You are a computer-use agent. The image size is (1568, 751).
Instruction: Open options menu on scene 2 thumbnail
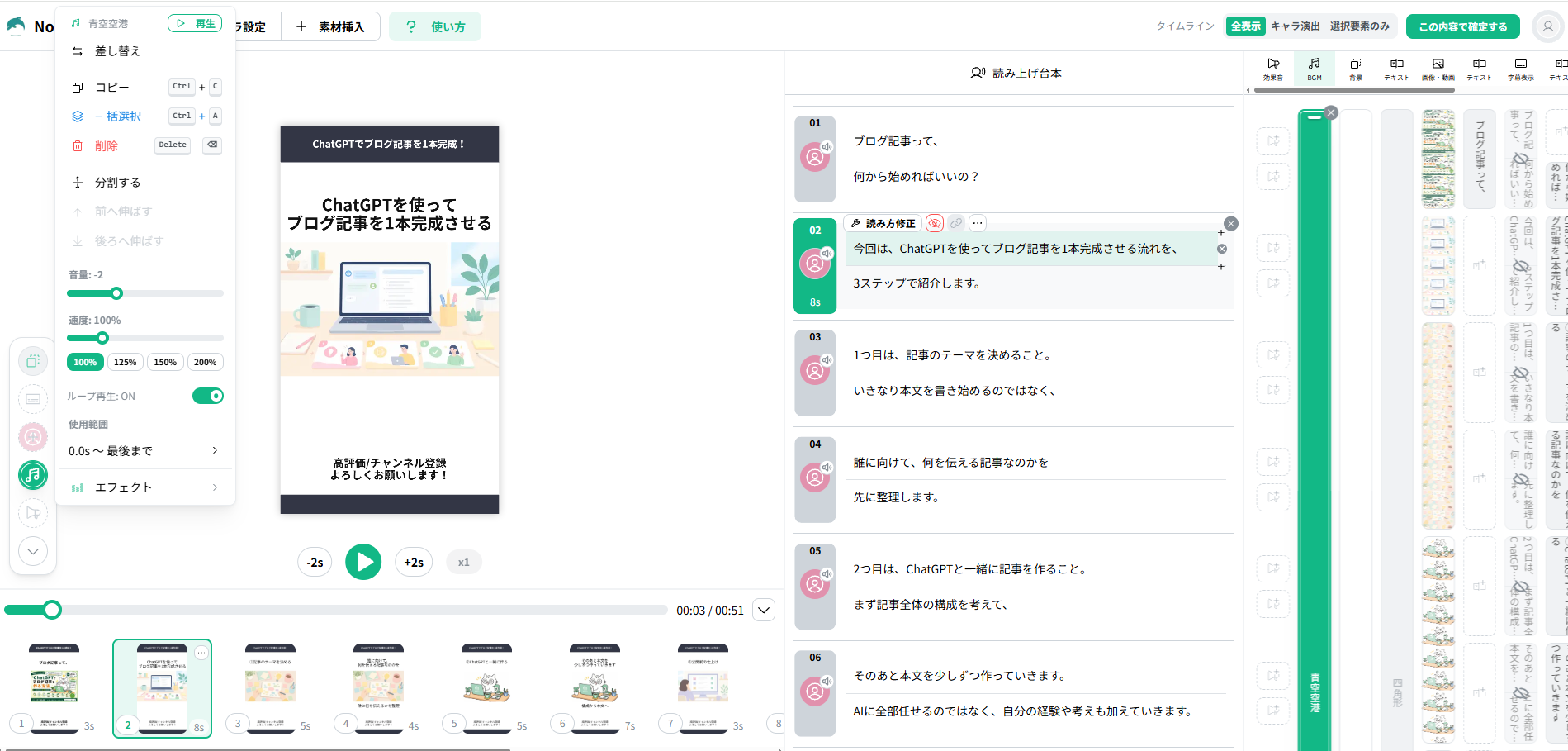201,653
